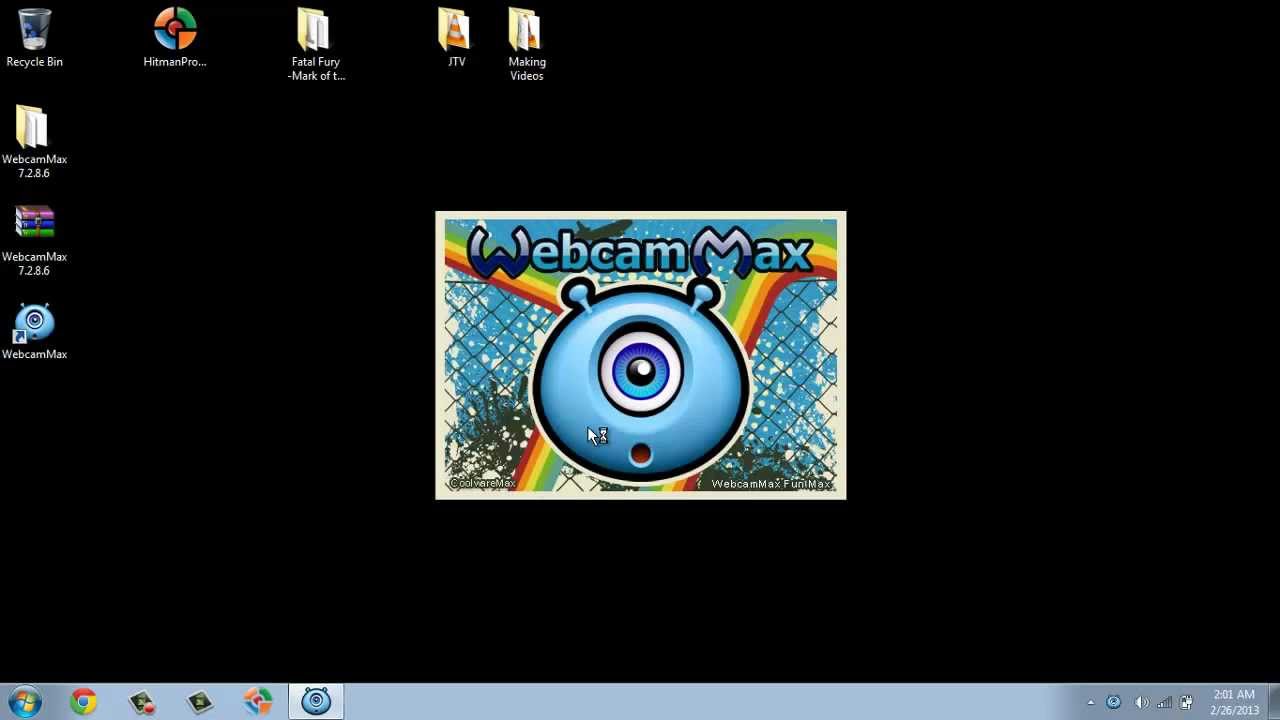Click the WebcamMax taskbar button
Screen dimensions: 1280x720
click(x=316, y=702)
